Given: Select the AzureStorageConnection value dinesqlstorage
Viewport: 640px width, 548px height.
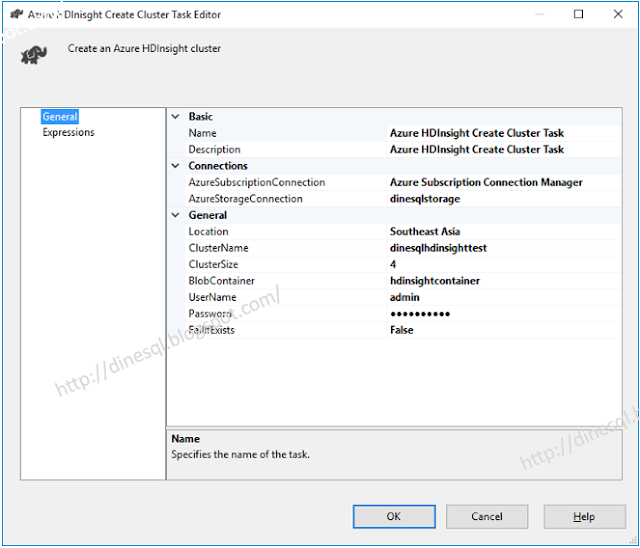Looking at the screenshot, I should pyautogui.click(x=504, y=199).
